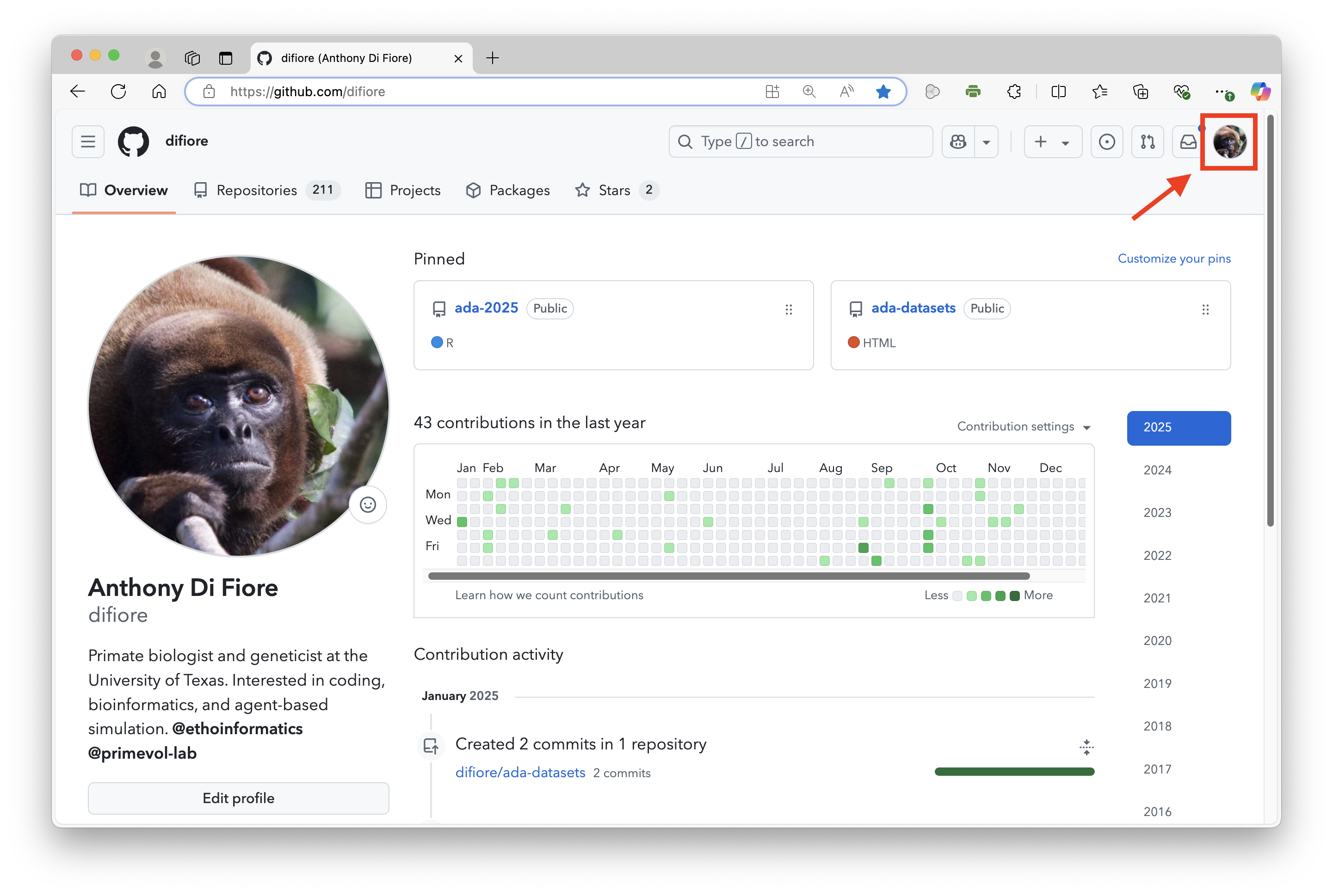Expand Copilot dropdown arrow

click(x=987, y=142)
